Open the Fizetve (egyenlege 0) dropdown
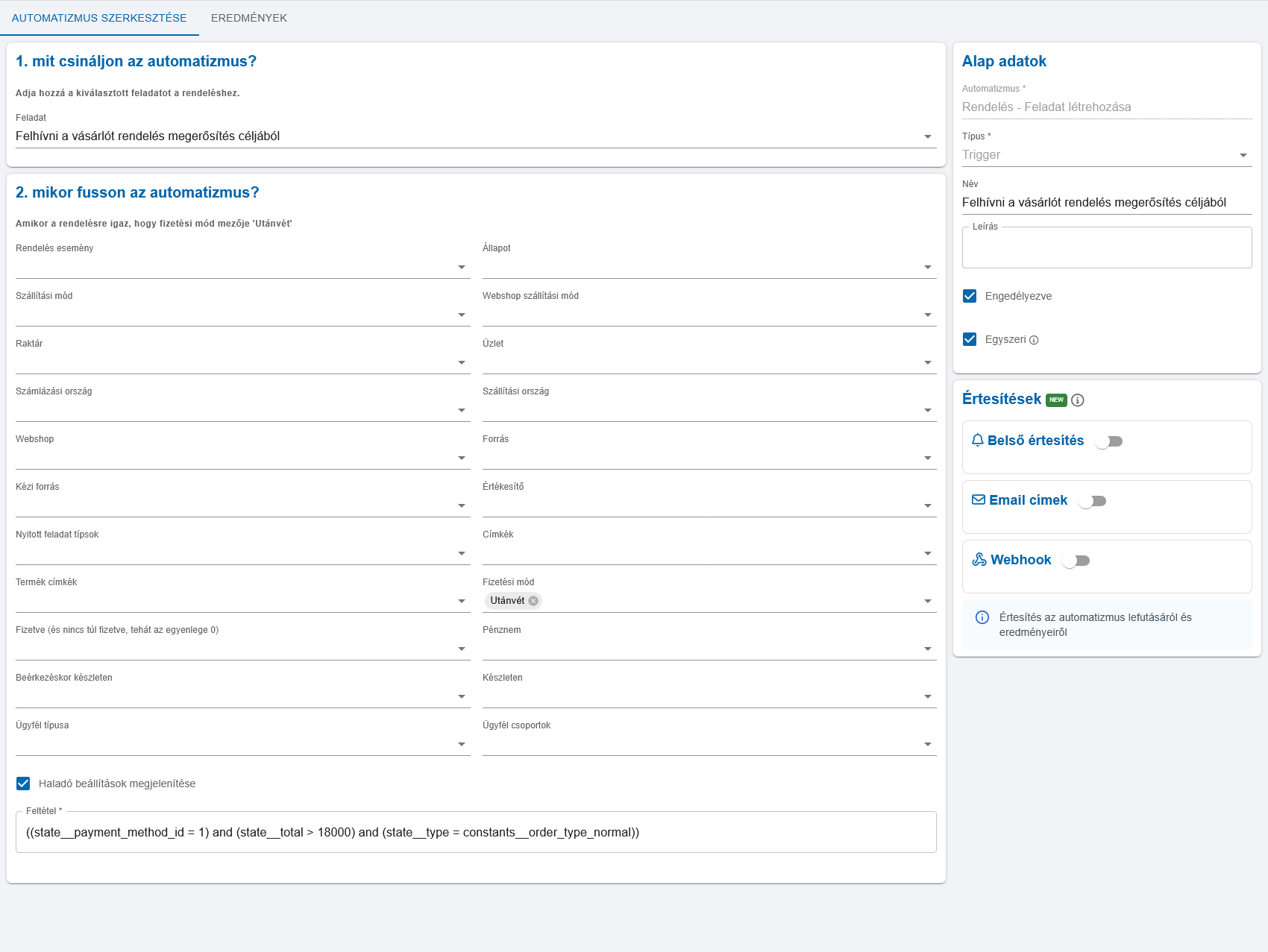Viewport: 1268px width, 952px height. 243,649
